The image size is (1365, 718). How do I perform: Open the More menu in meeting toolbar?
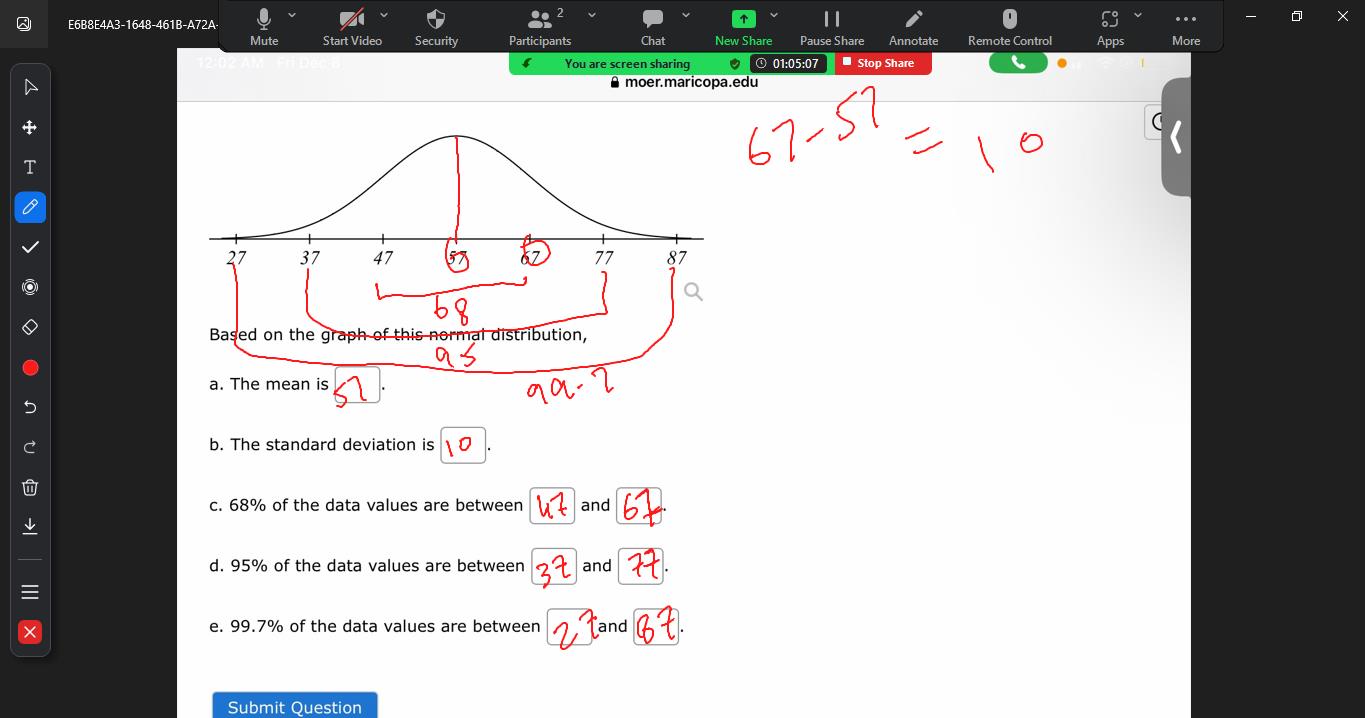[1186, 26]
